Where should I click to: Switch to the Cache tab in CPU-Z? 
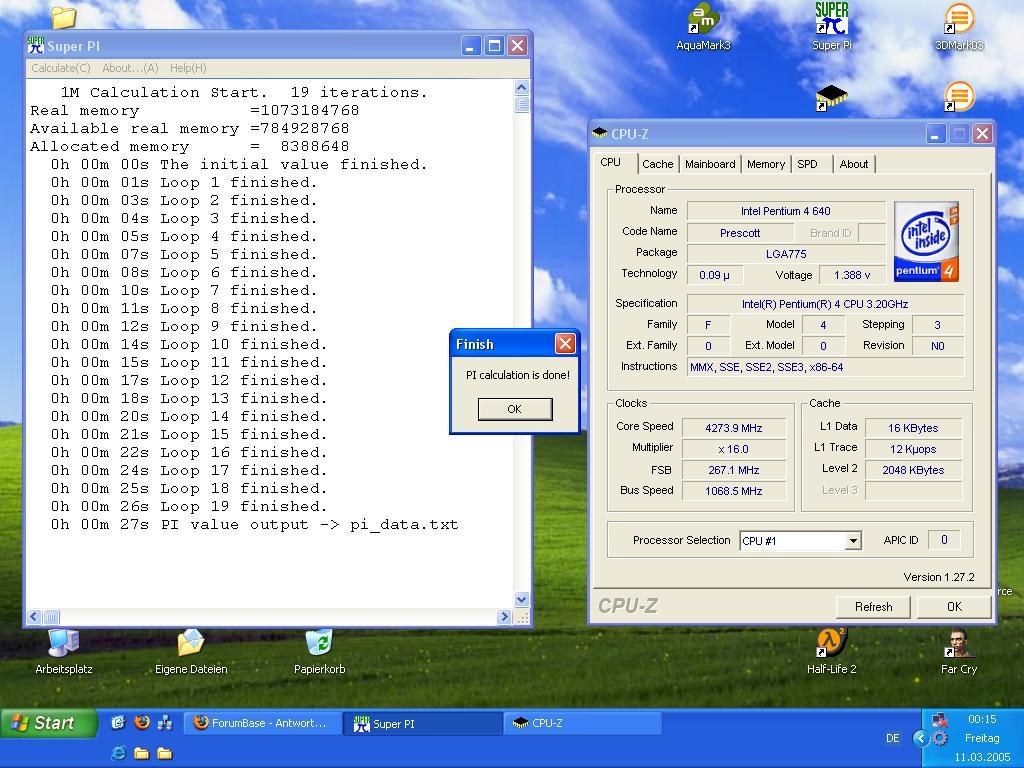click(658, 164)
